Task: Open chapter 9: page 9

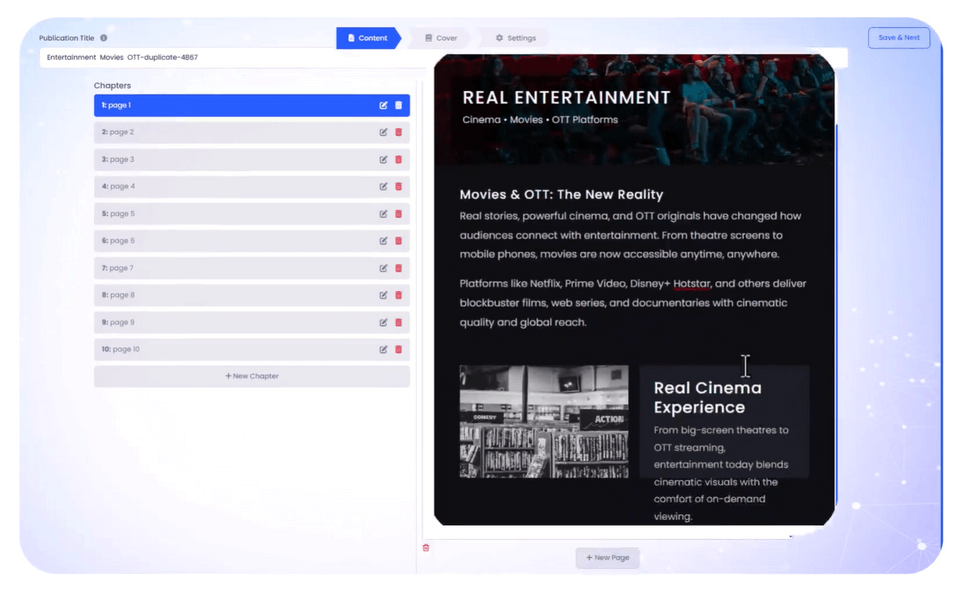Action: (x=252, y=323)
